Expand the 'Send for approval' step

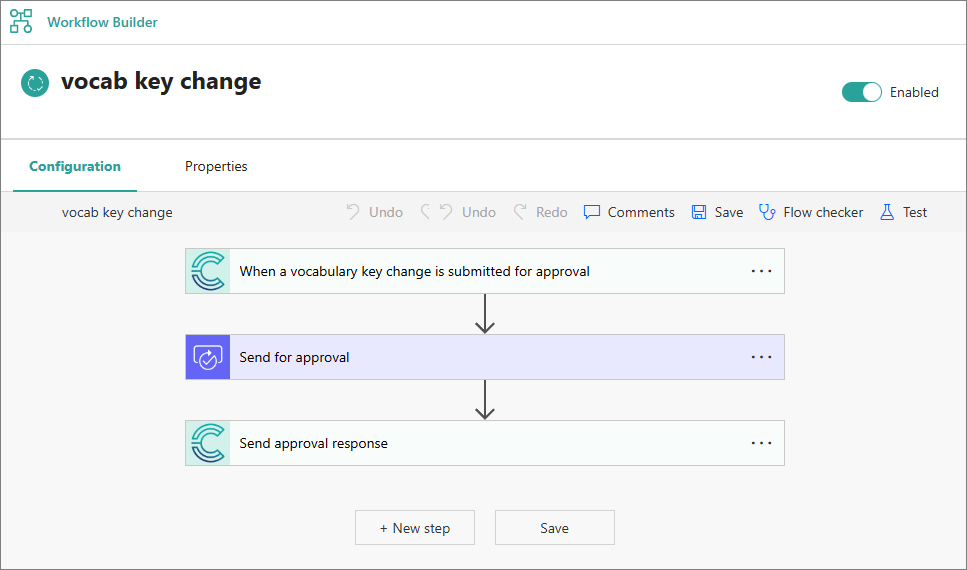click(485, 357)
